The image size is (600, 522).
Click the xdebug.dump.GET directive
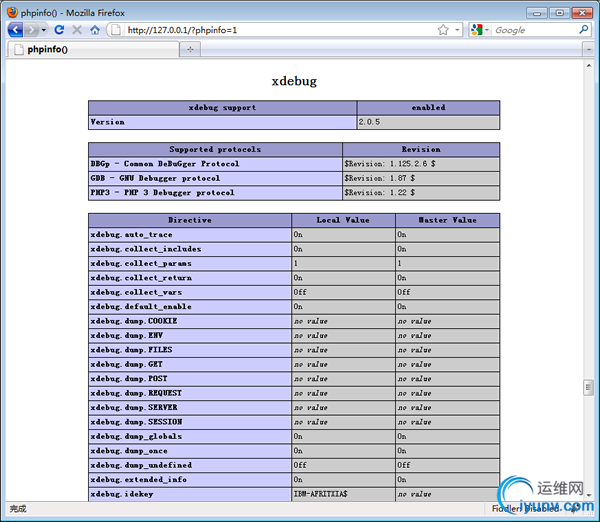tap(190, 364)
